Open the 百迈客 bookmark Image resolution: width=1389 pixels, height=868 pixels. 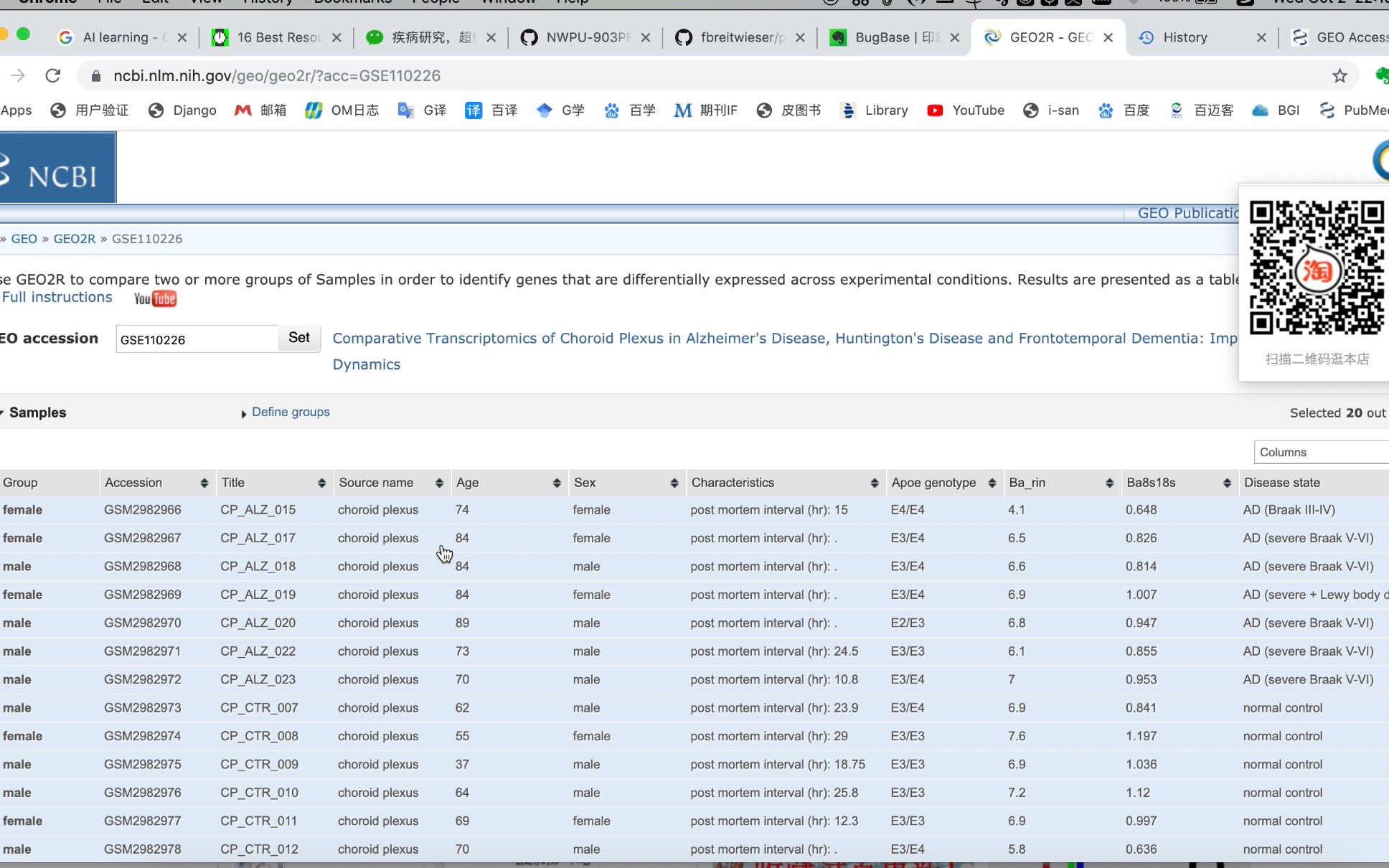[x=1201, y=110]
